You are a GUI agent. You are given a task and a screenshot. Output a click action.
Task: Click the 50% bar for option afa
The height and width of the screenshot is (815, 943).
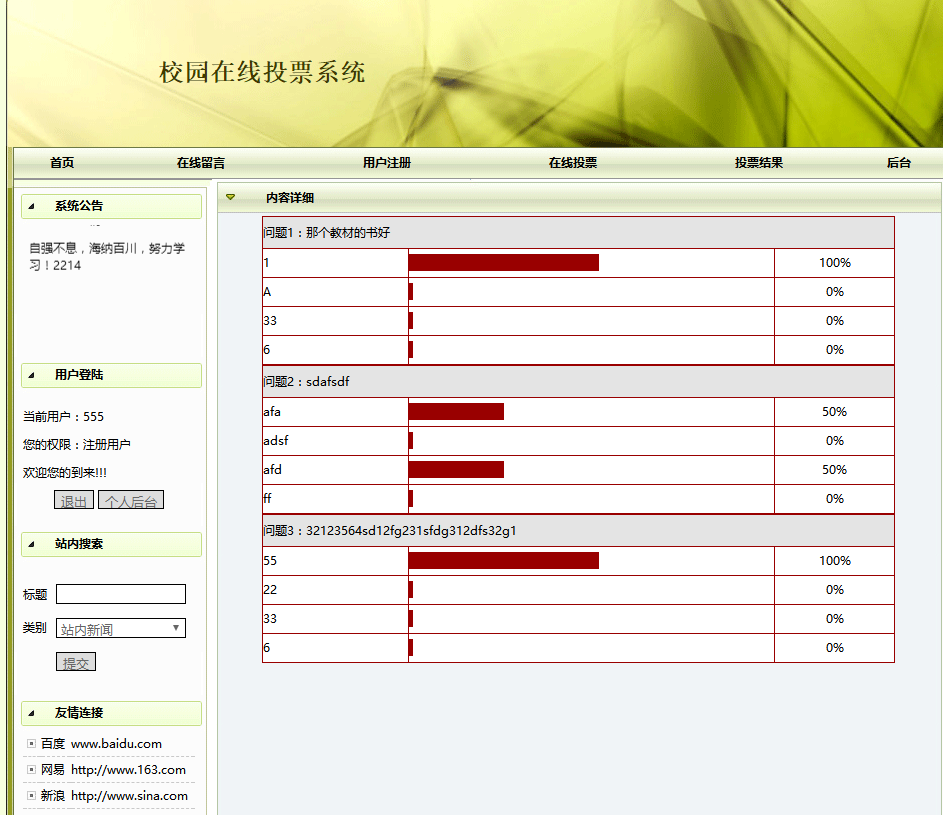(456, 412)
